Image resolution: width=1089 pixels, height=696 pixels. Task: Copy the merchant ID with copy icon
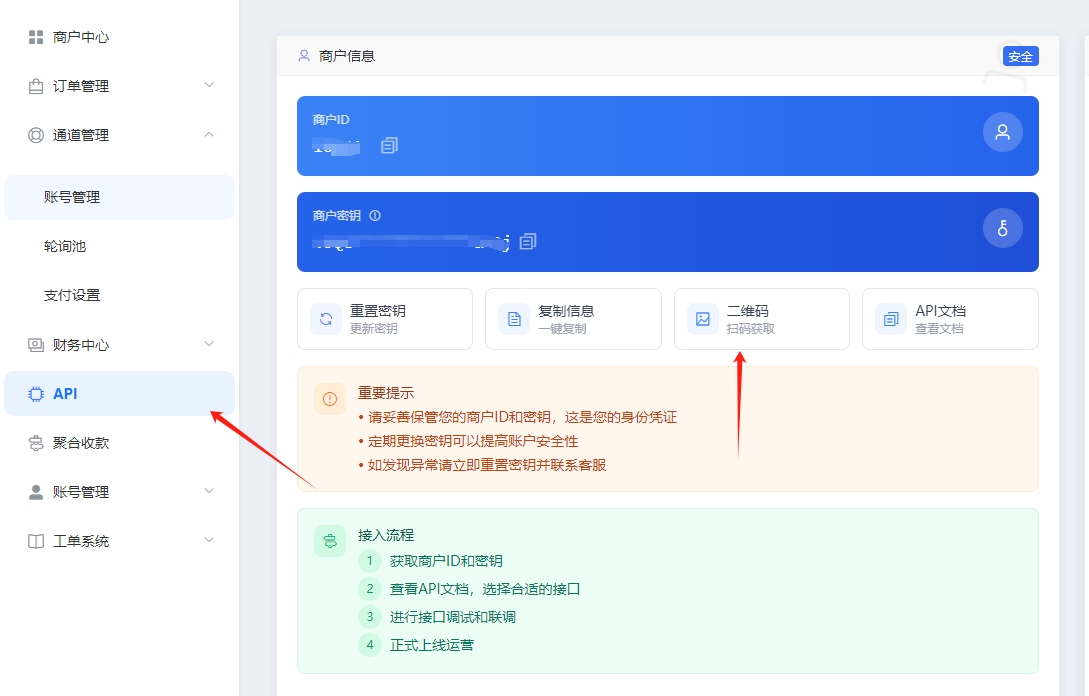[389, 146]
